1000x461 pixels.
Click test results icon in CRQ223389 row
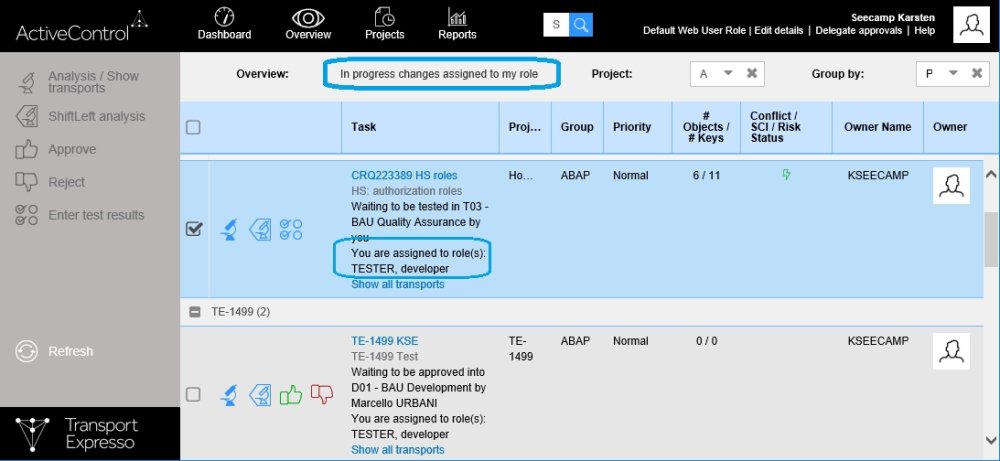(x=291, y=229)
